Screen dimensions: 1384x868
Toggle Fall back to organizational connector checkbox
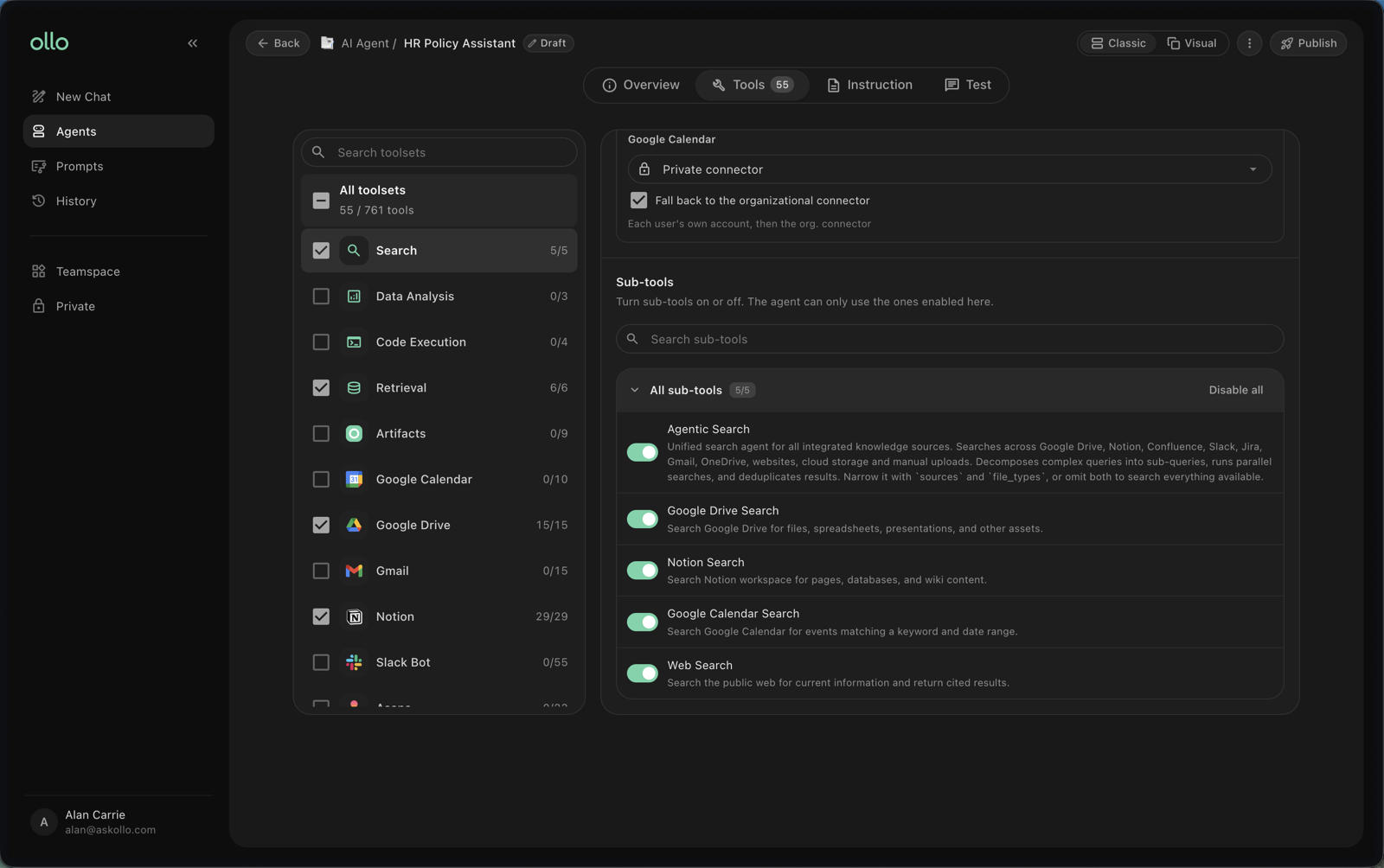pos(638,201)
